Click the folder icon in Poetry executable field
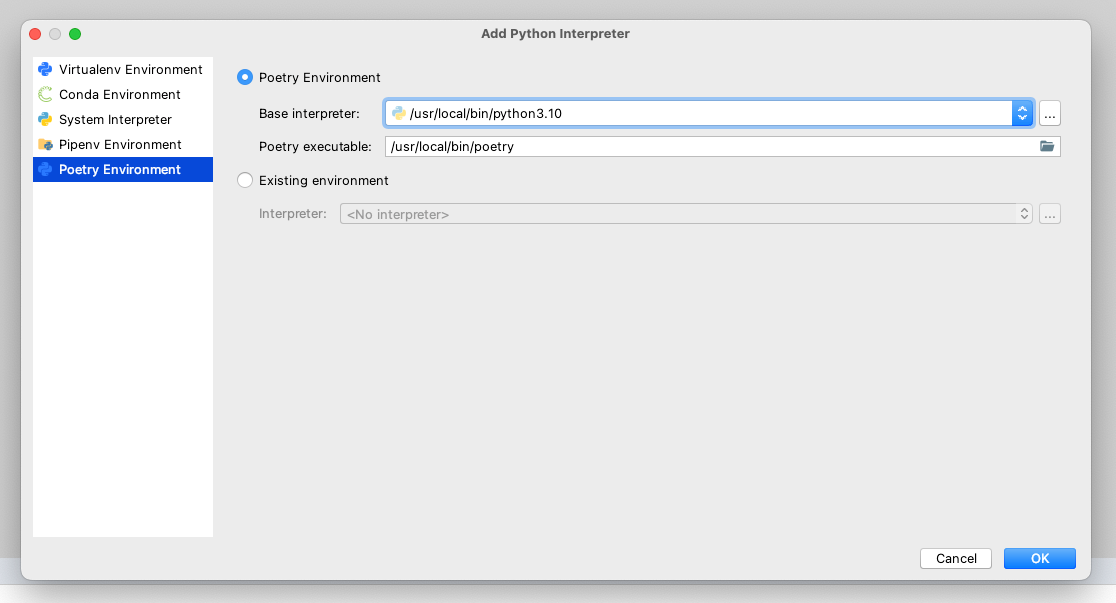Screen dimensions: 1116x603 [1047, 147]
